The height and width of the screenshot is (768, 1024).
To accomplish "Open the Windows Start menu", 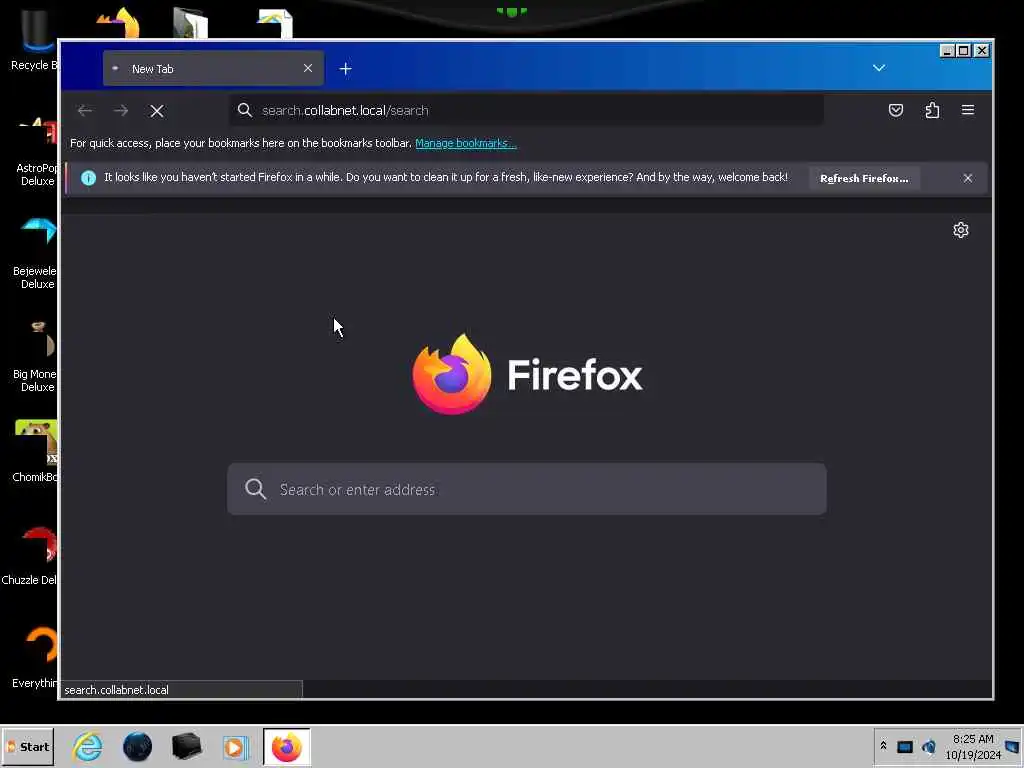I will [x=27, y=746].
